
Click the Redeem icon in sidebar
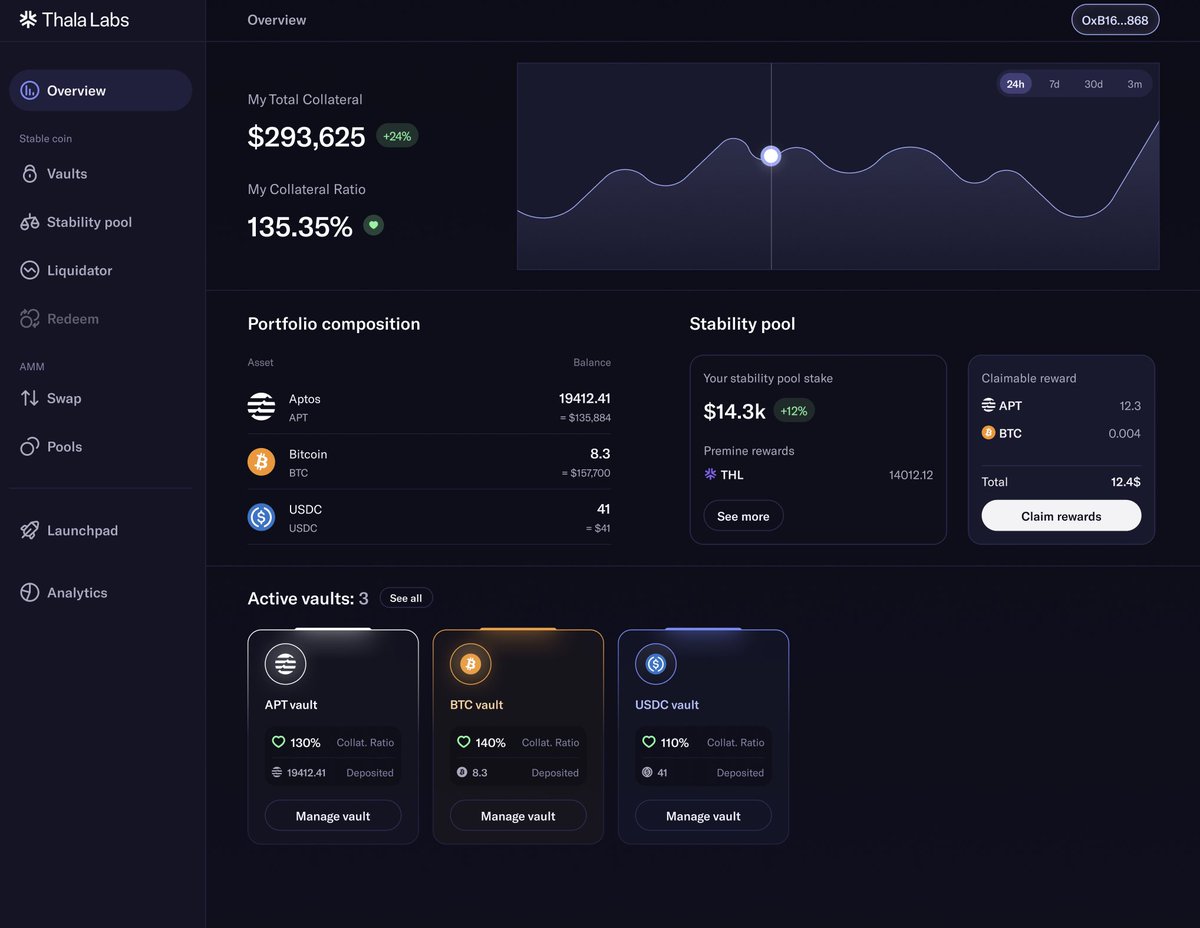click(x=30, y=319)
